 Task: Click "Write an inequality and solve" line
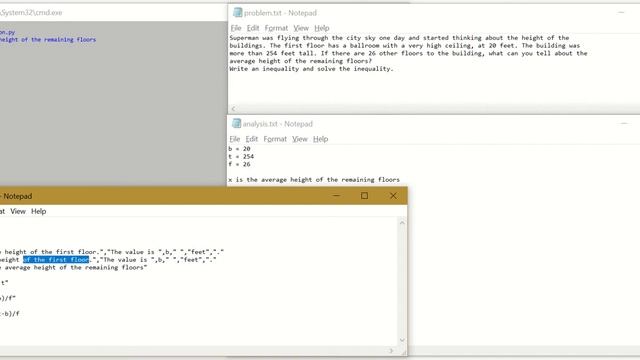click(311, 69)
